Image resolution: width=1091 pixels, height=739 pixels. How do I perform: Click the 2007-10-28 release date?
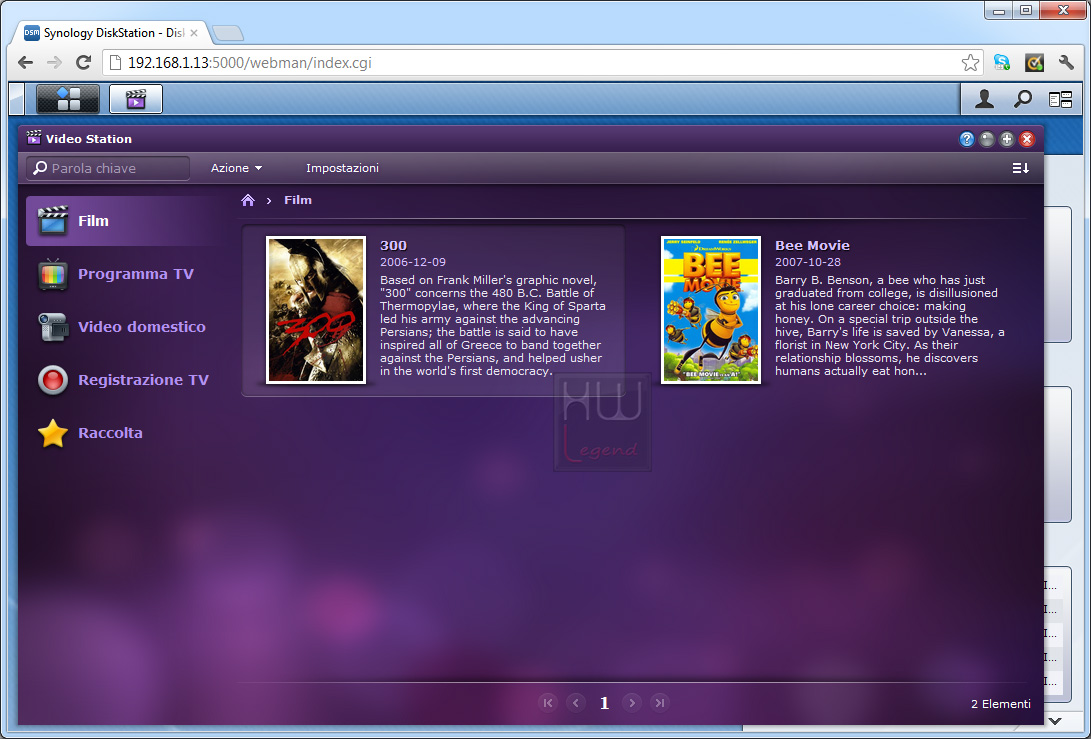(x=808, y=262)
